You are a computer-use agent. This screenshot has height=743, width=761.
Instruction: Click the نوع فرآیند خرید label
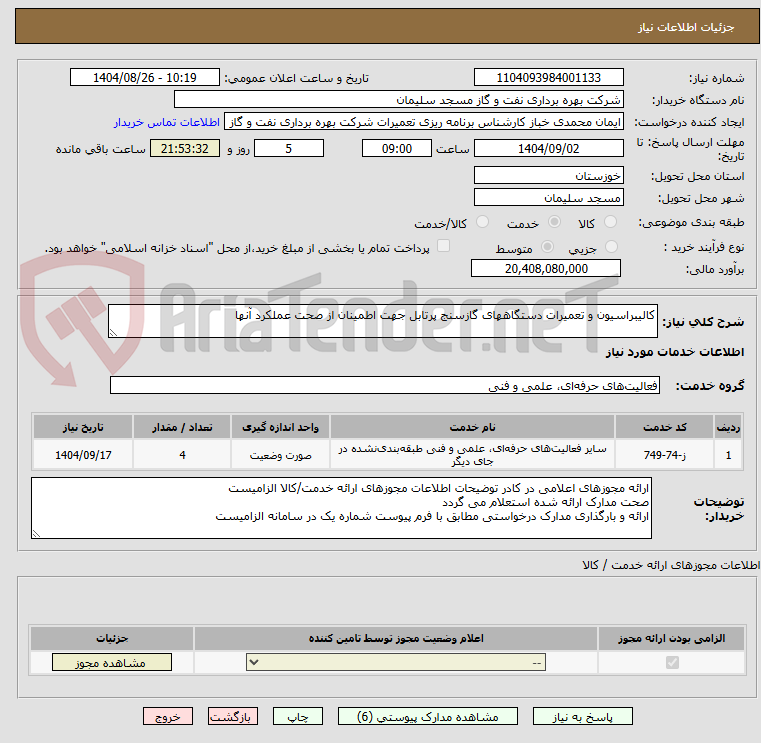tap(704, 248)
